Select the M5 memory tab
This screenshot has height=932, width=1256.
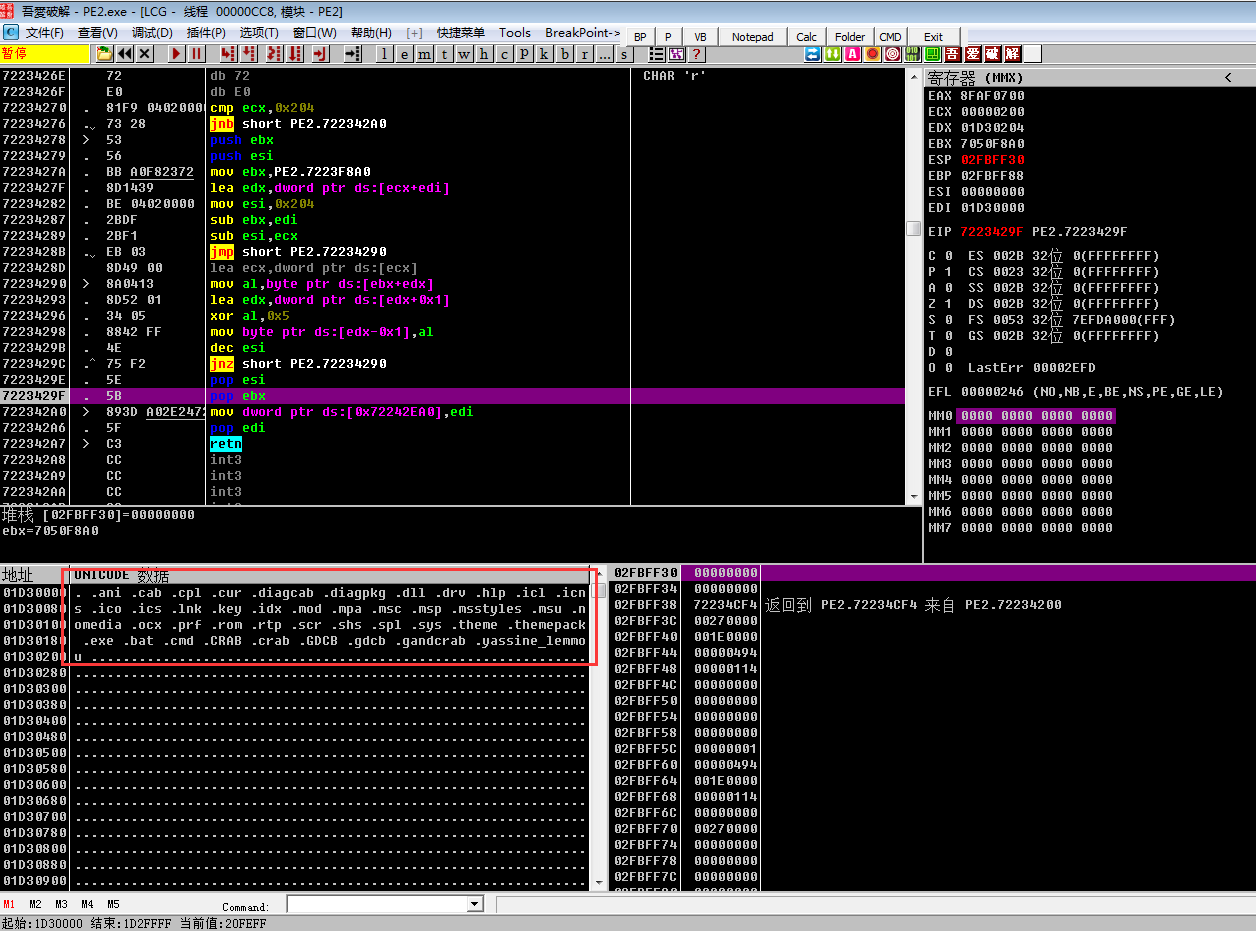[x=113, y=904]
